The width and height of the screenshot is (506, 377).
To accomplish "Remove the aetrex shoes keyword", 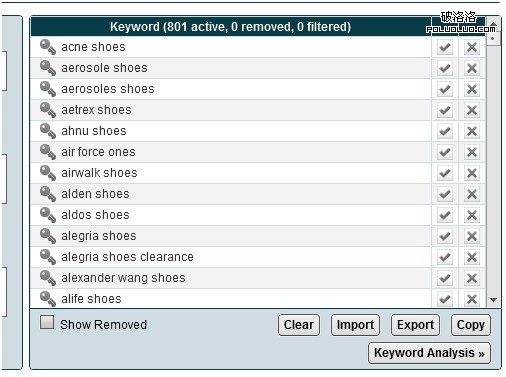I will pos(472,110).
